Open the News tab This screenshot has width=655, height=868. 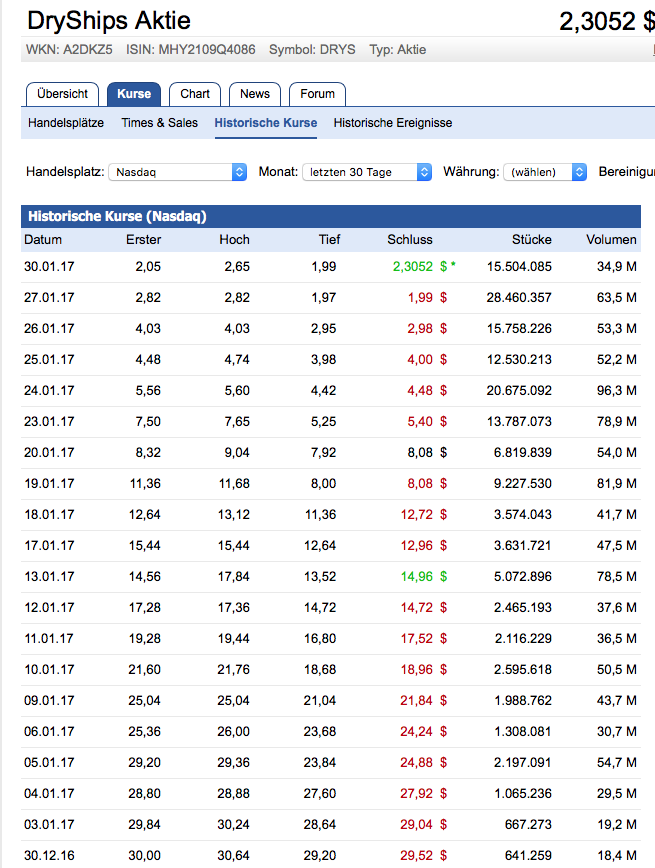[255, 94]
